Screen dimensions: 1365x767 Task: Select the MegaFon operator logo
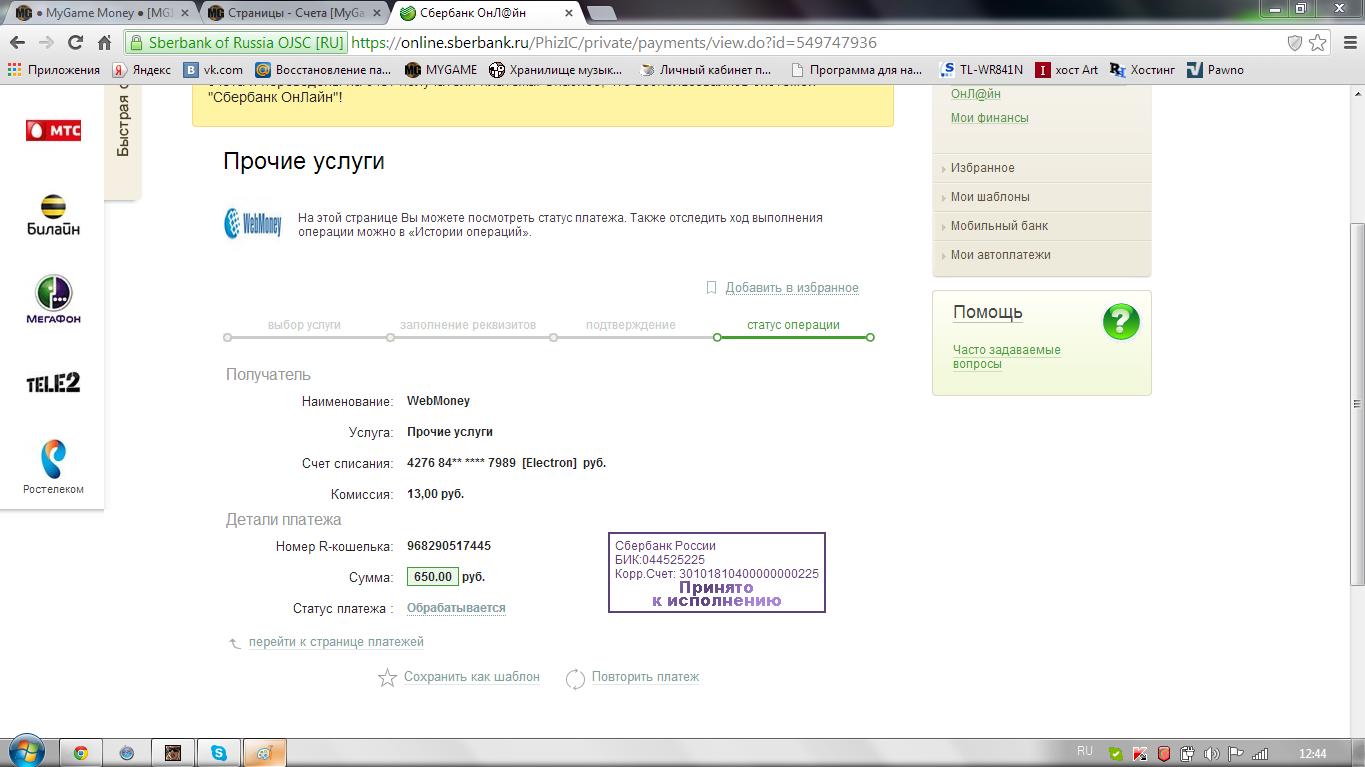point(53,300)
